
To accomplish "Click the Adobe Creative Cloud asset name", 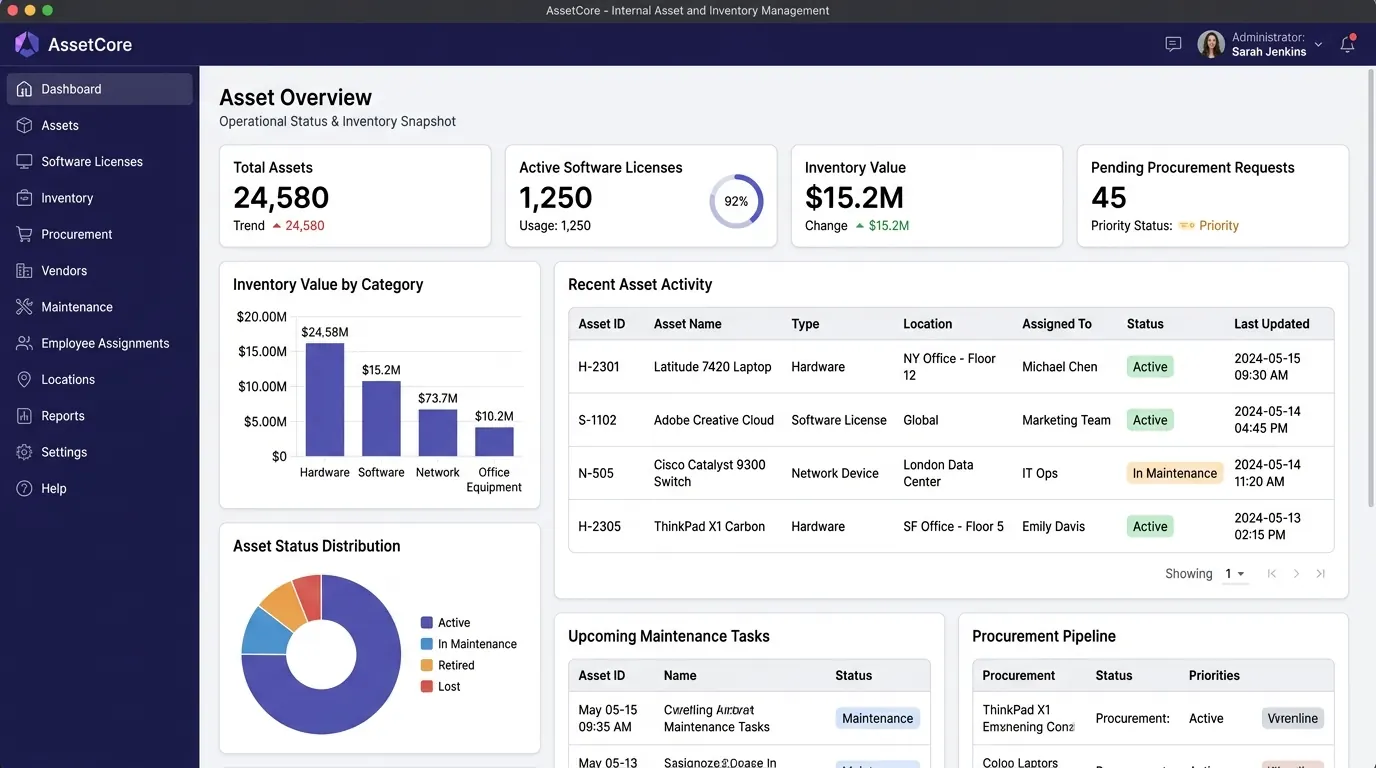I will click(x=714, y=420).
